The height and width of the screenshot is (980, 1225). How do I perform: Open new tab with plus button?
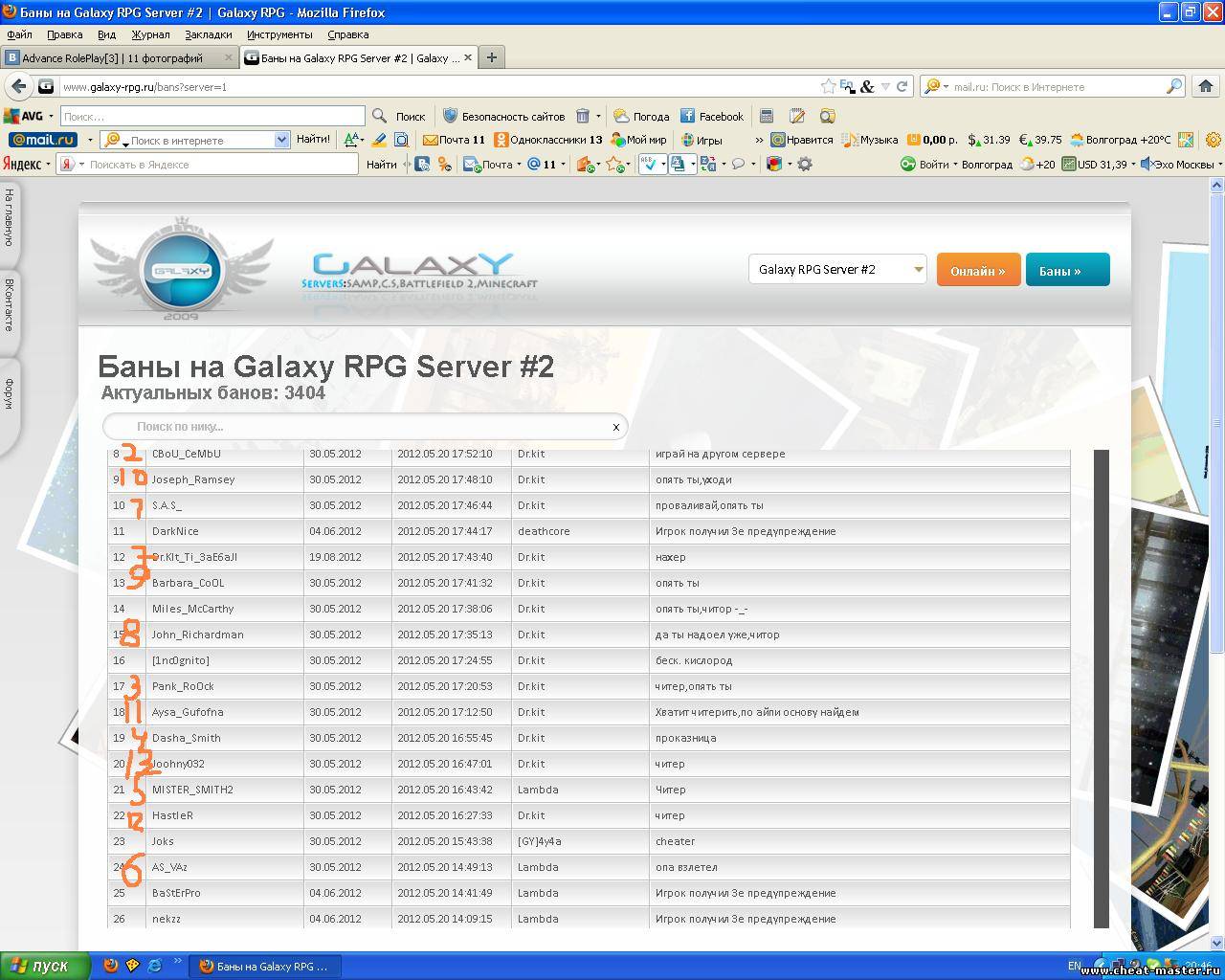491,57
